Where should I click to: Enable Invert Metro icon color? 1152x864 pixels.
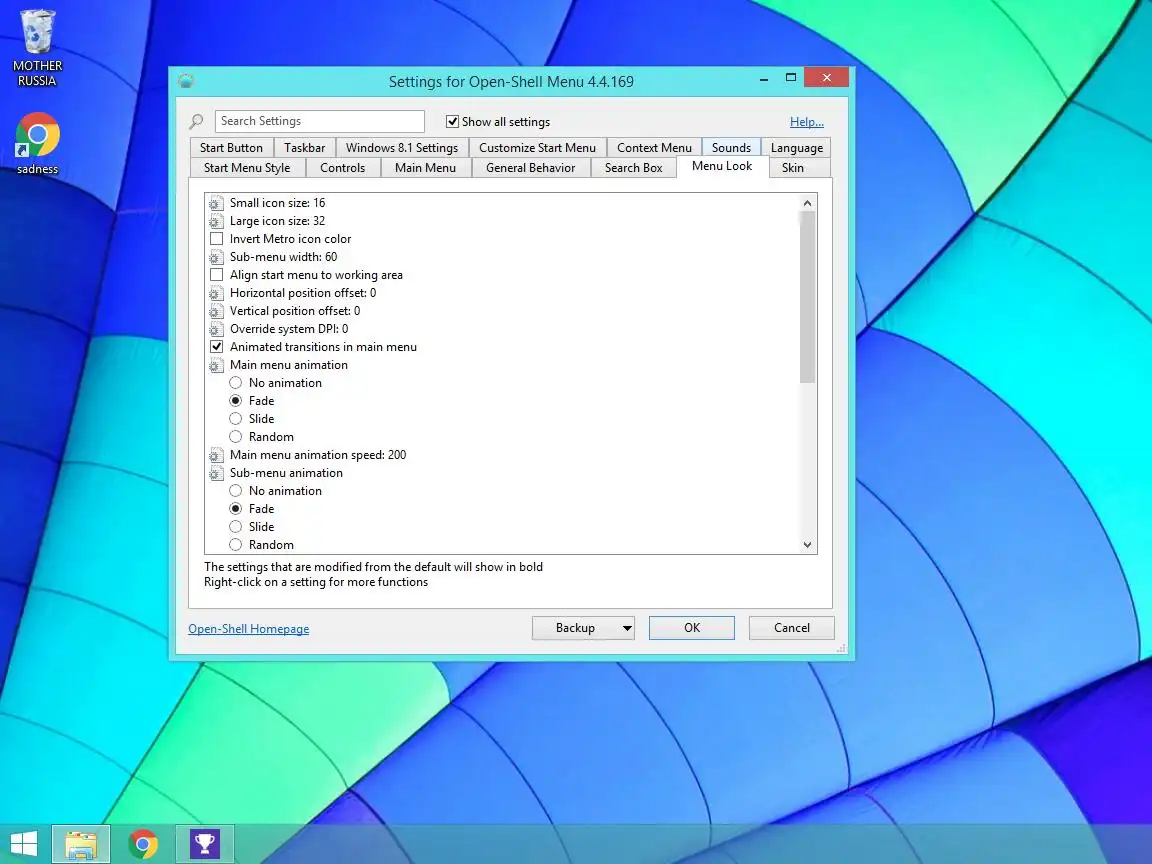pos(217,239)
